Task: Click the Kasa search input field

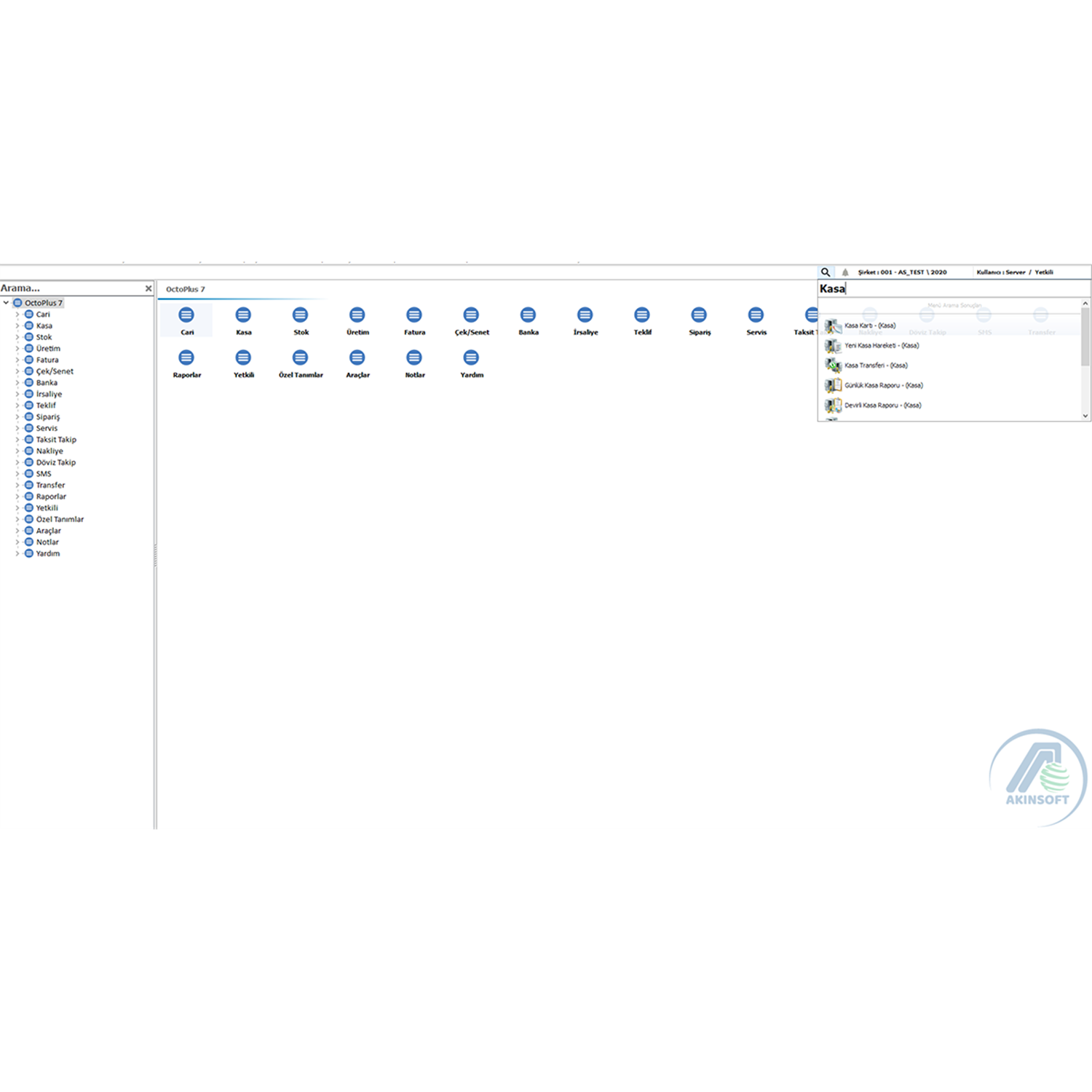Action: tap(946, 289)
